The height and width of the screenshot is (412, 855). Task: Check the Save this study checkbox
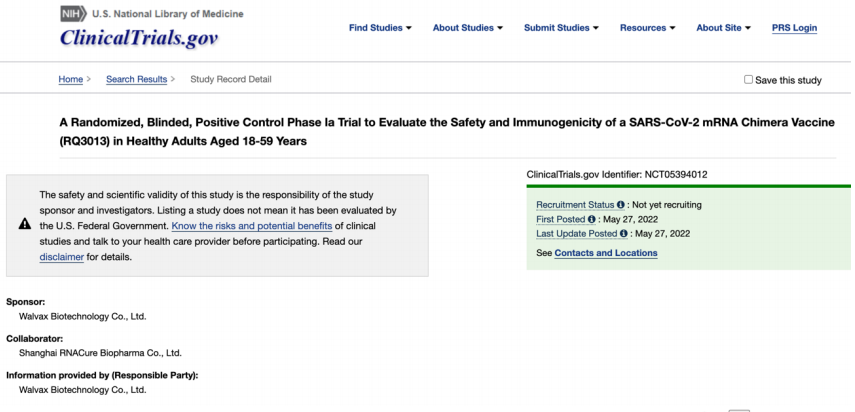[x=749, y=80]
